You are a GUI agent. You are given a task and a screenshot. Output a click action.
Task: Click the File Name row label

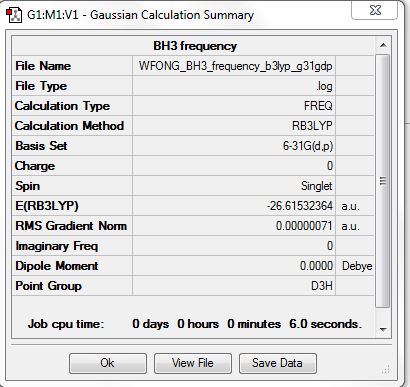point(43,66)
